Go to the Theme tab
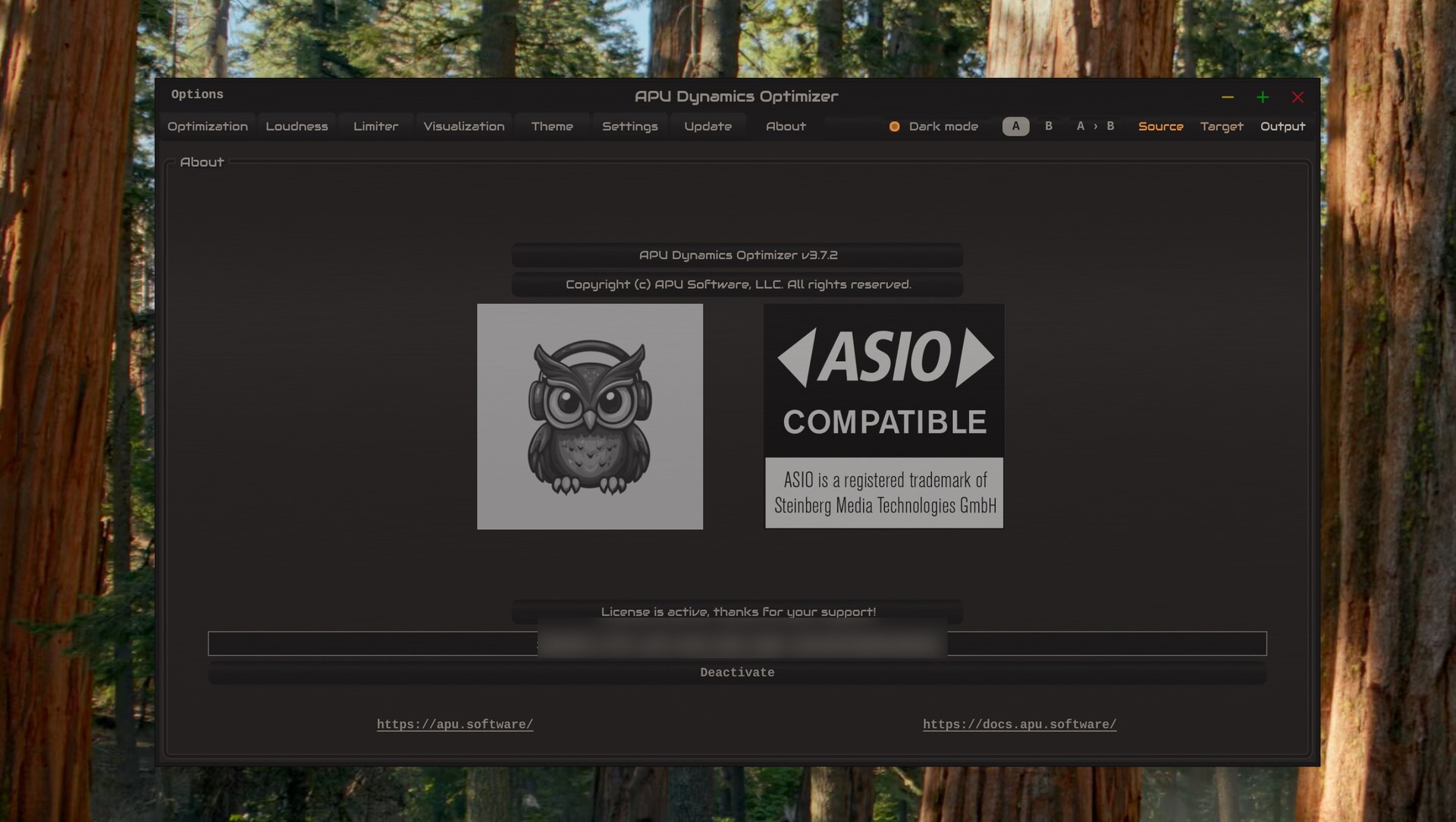Viewport: 1456px width, 822px height. point(551,127)
